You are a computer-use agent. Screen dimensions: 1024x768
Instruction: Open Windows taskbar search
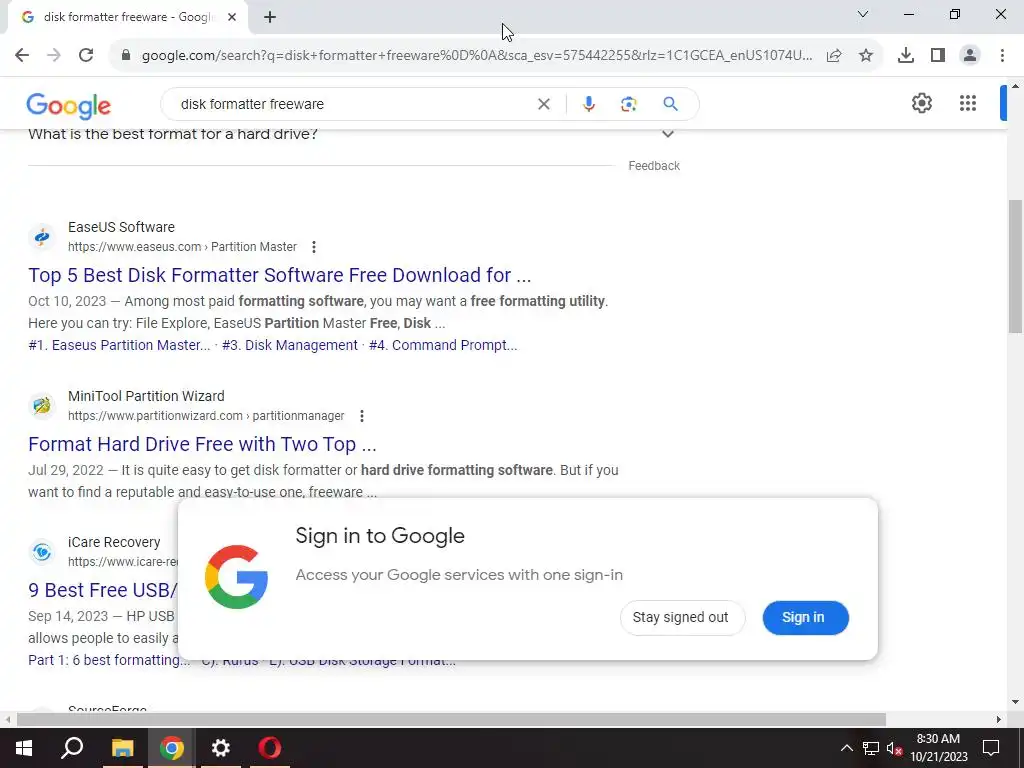tap(72, 748)
